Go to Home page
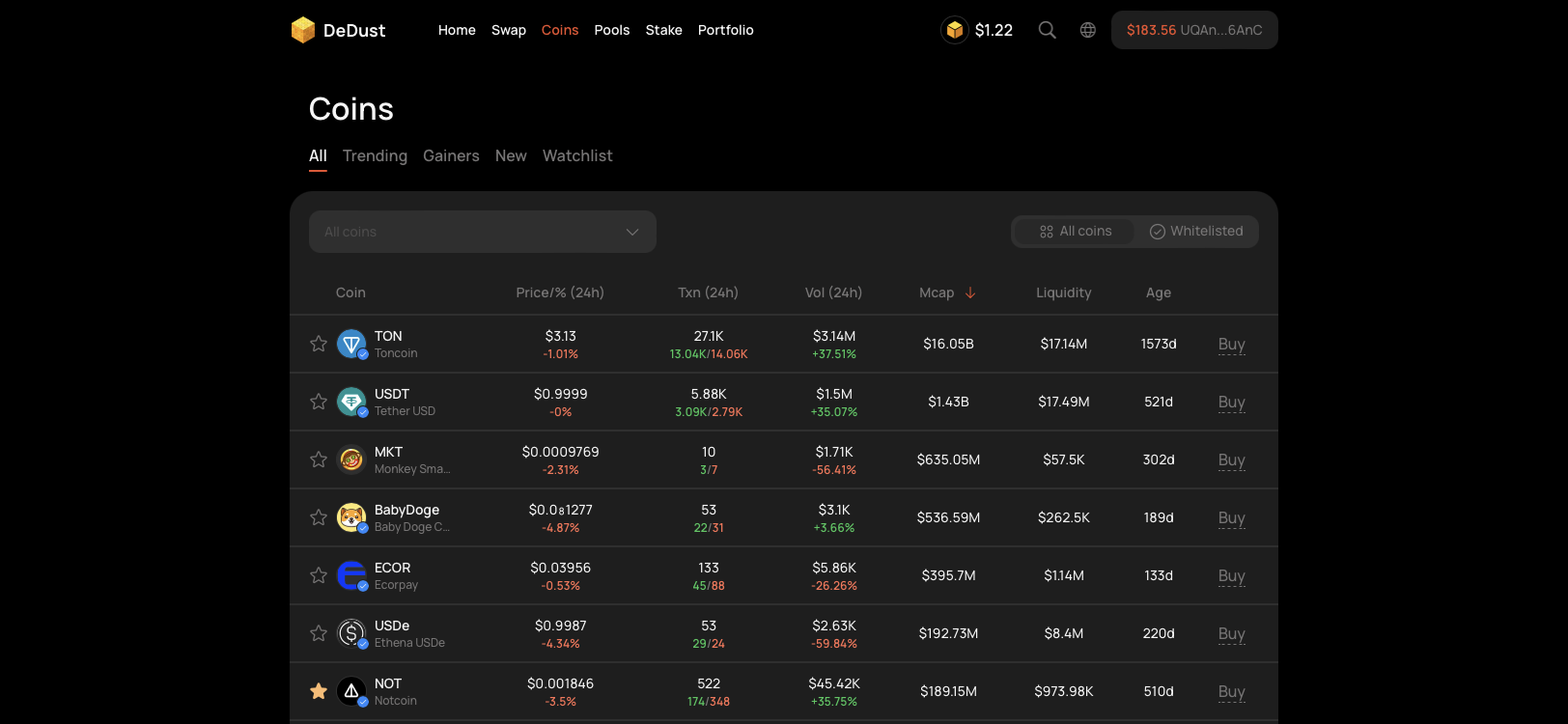1568x724 pixels. click(457, 30)
